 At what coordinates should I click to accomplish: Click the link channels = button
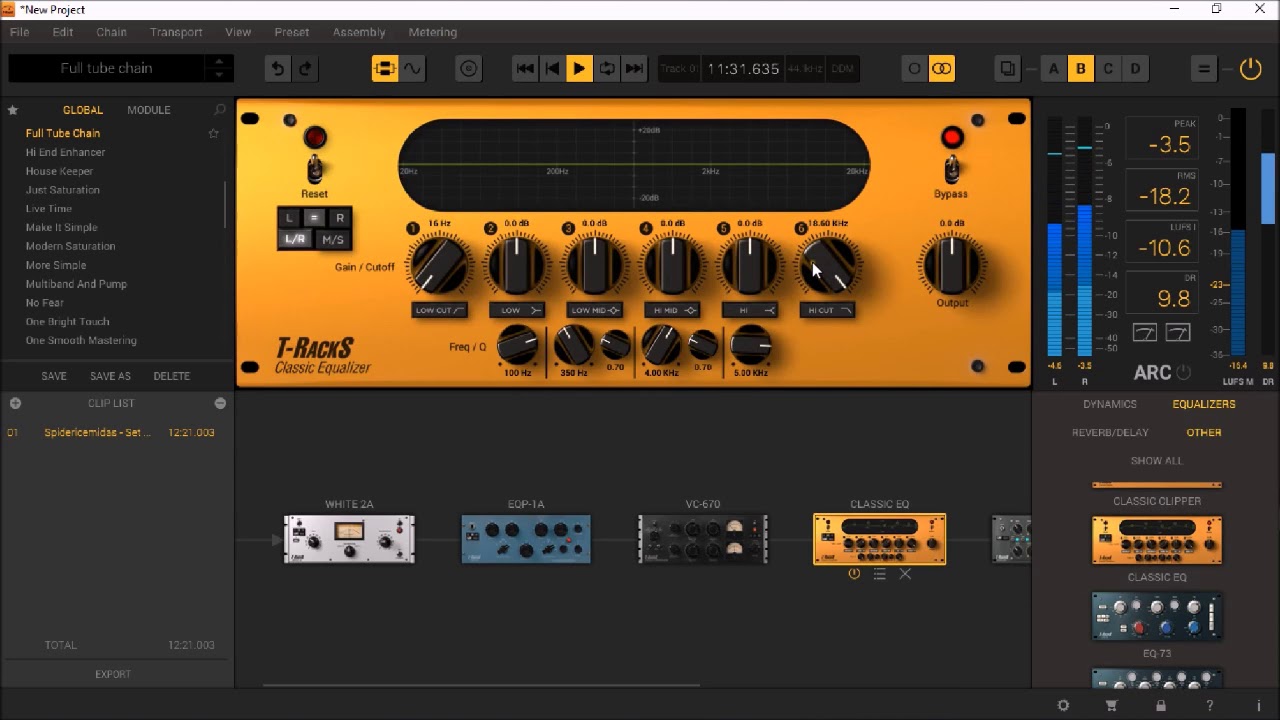[x=314, y=218]
